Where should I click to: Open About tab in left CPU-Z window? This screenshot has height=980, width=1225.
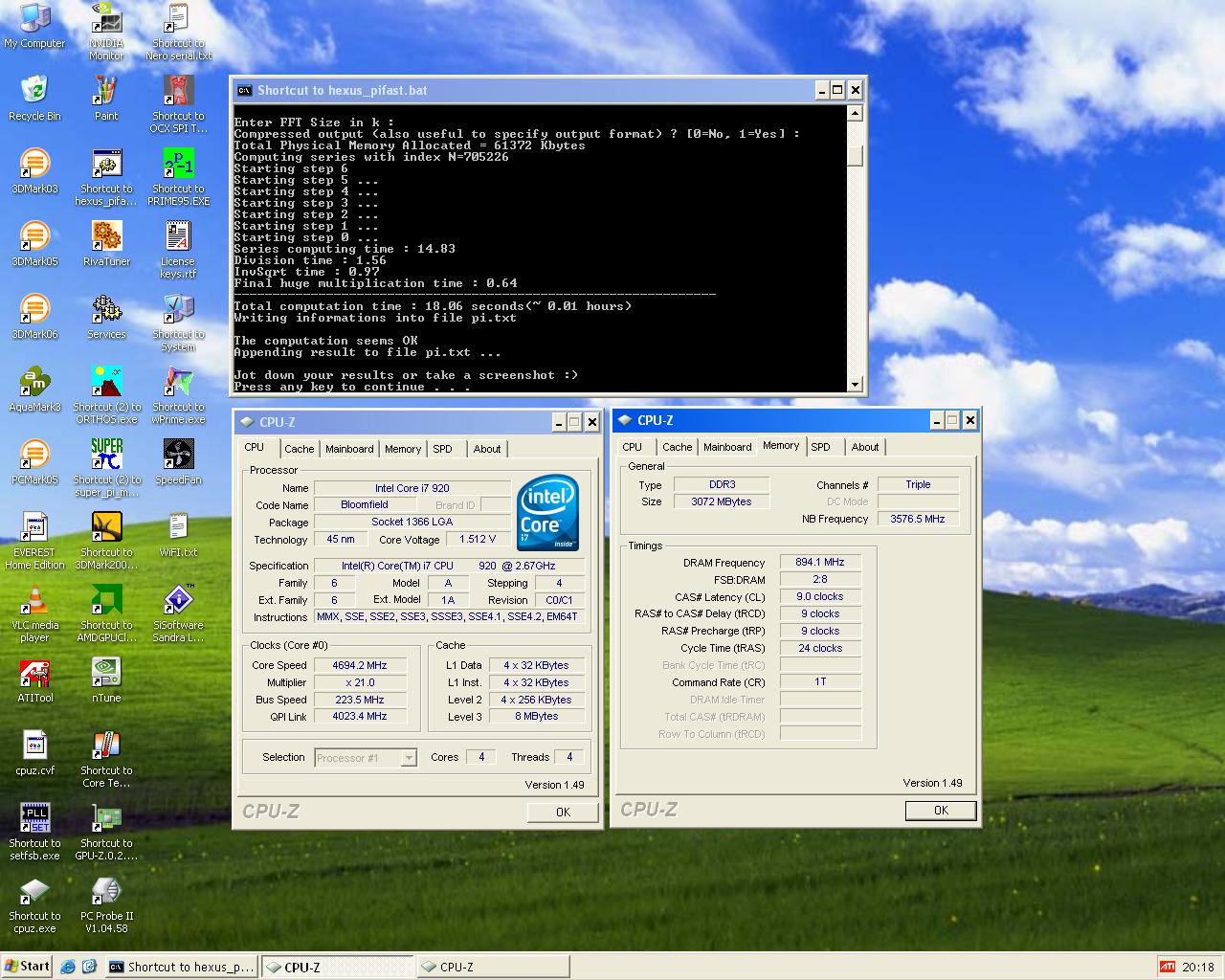pos(487,449)
